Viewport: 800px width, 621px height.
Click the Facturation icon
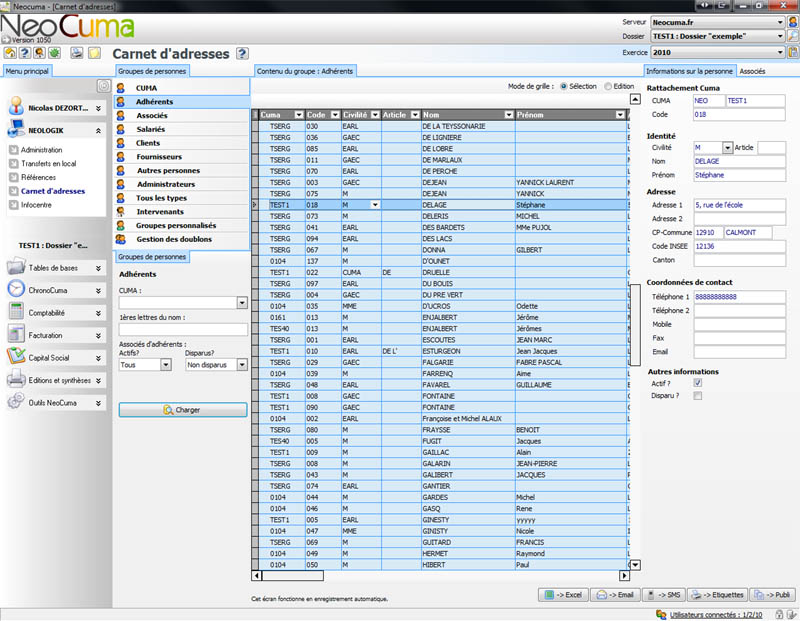pos(16,334)
